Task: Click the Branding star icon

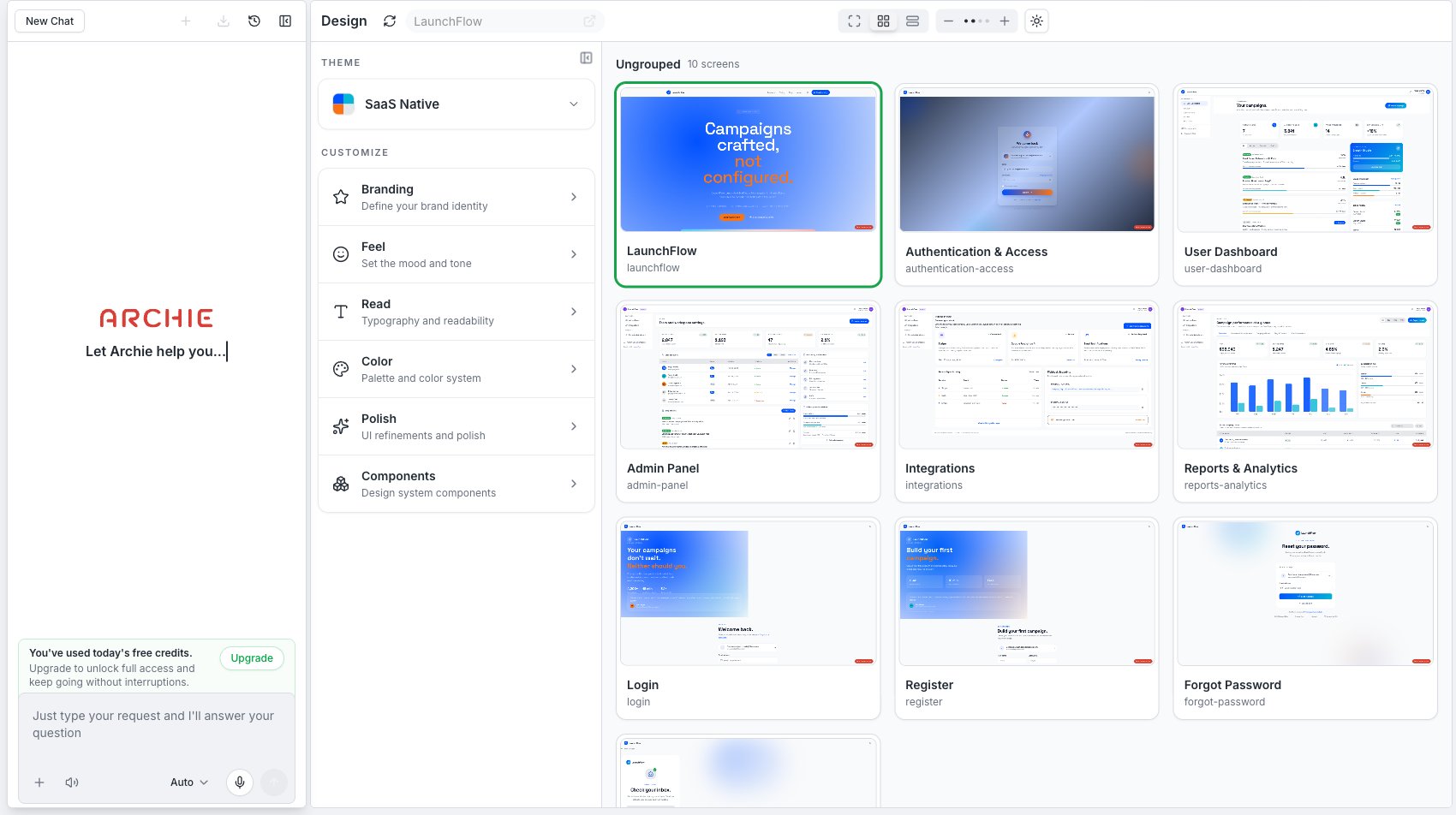Action: [341, 197]
